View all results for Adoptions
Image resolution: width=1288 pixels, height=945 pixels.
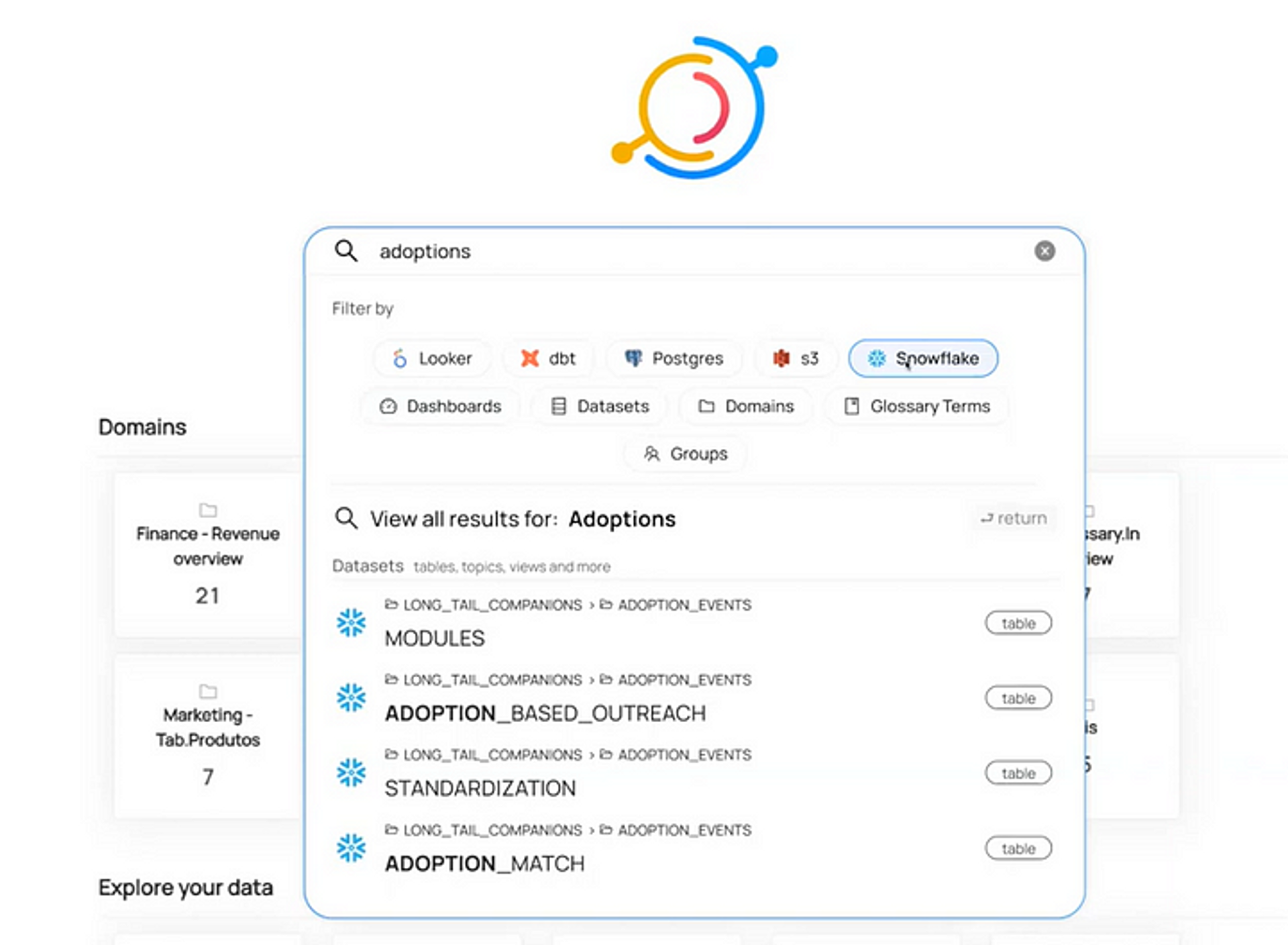coord(523,519)
